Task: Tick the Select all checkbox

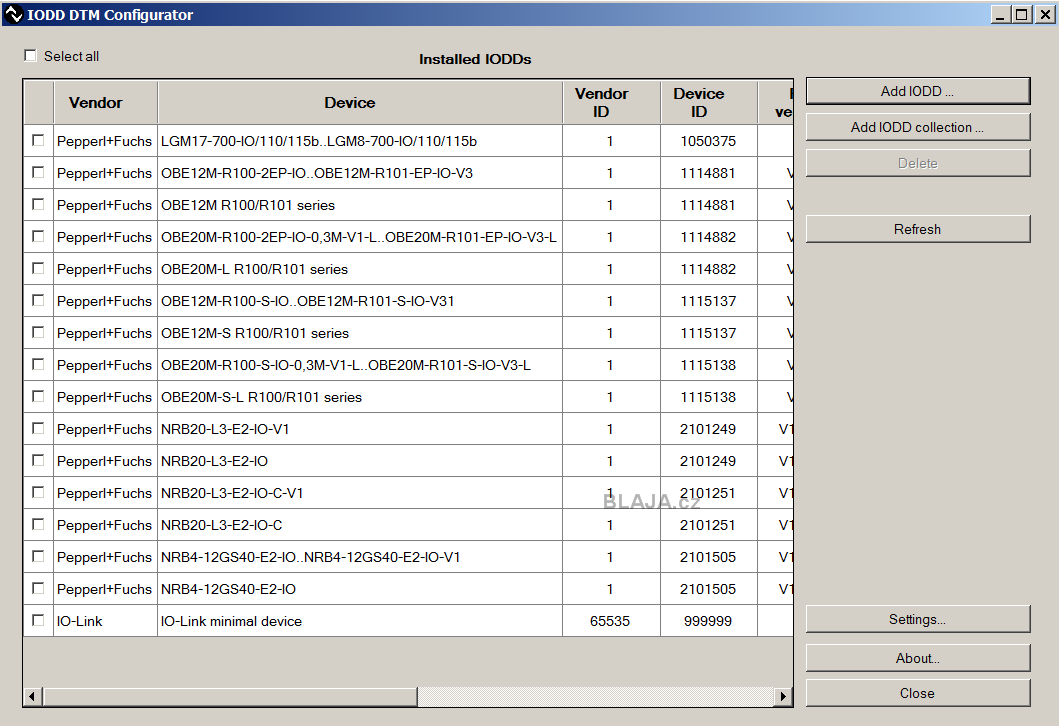Action: click(30, 55)
